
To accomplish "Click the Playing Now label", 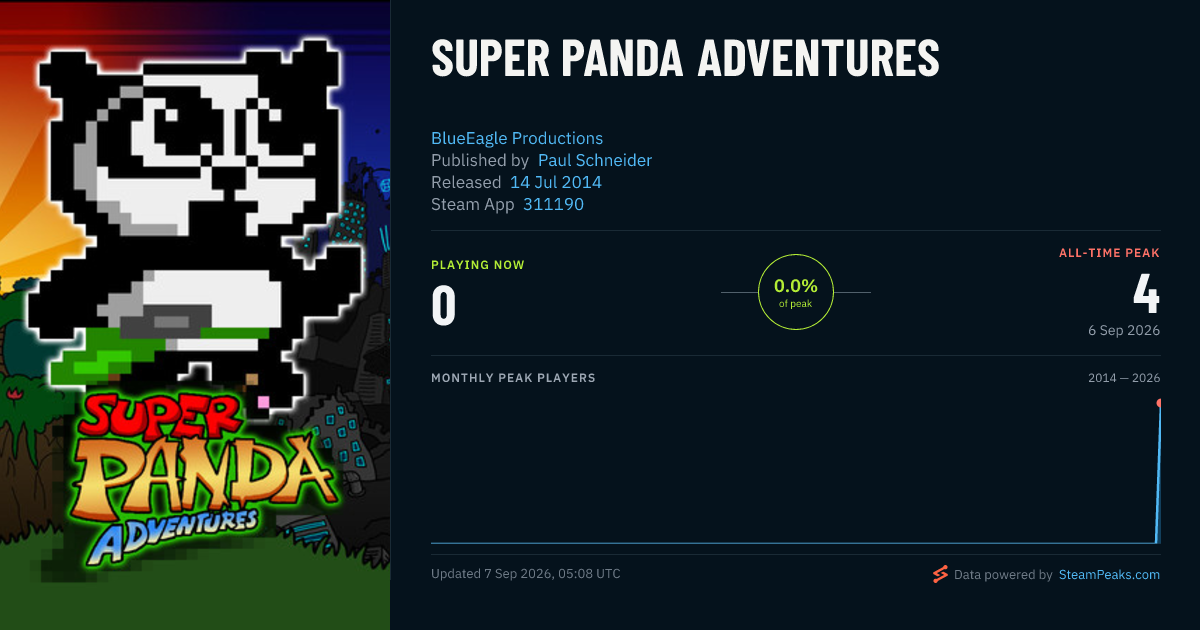I will pyautogui.click(x=478, y=265).
